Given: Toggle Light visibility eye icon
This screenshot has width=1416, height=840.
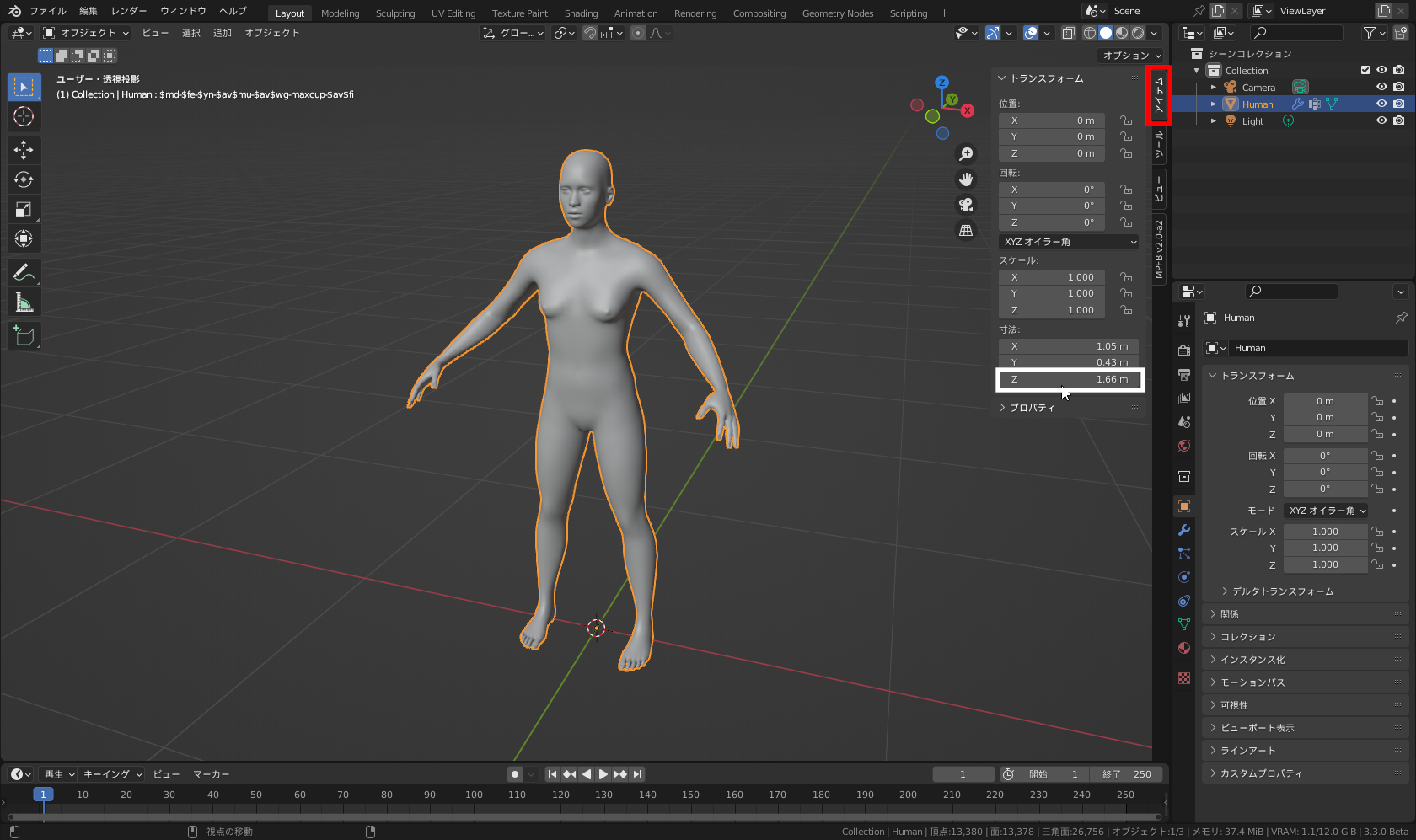Looking at the screenshot, I should tap(1381, 121).
